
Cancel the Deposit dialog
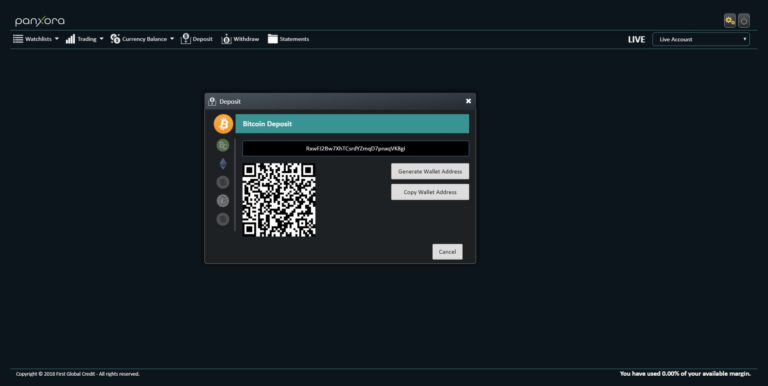click(x=447, y=252)
